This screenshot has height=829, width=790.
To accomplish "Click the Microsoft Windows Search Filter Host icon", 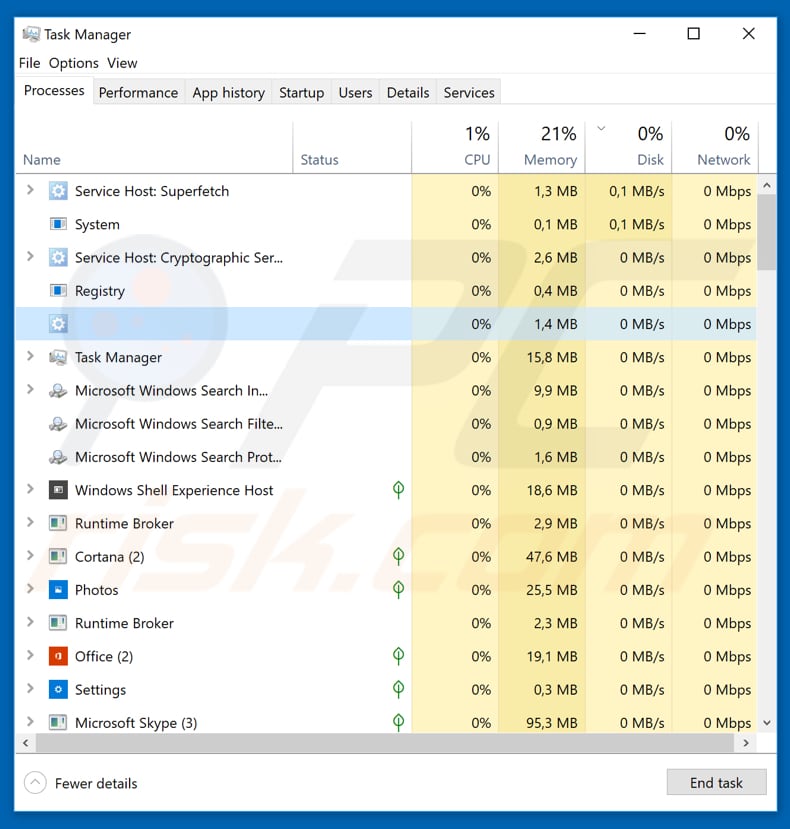I will click(58, 424).
